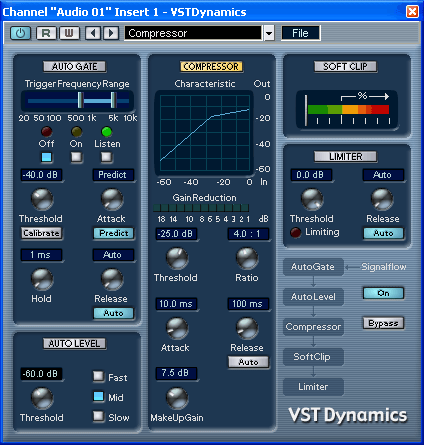This screenshot has width=424, height=445.
Task: Click the Compressor Attack knob
Action: tap(177, 328)
